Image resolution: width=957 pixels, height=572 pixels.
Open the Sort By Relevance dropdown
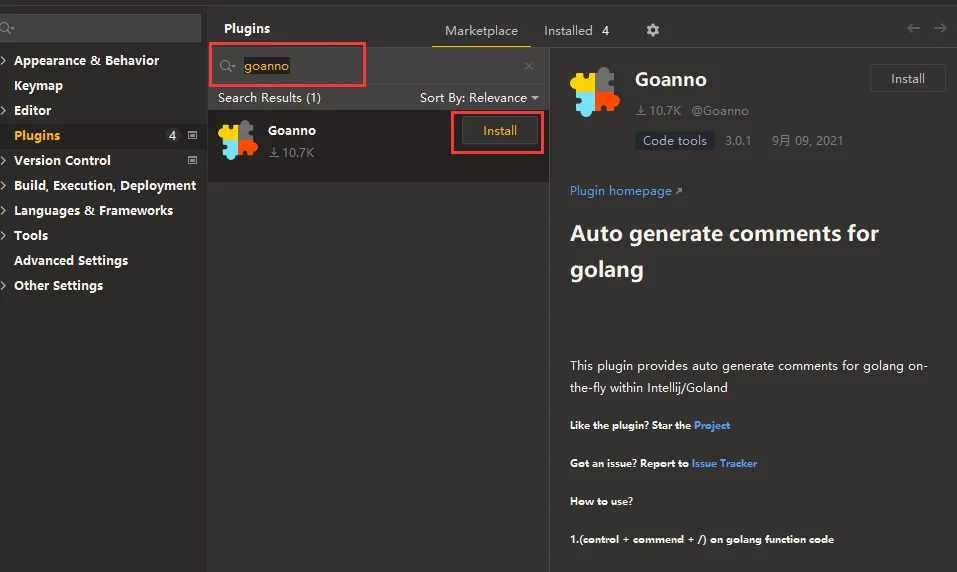[479, 98]
